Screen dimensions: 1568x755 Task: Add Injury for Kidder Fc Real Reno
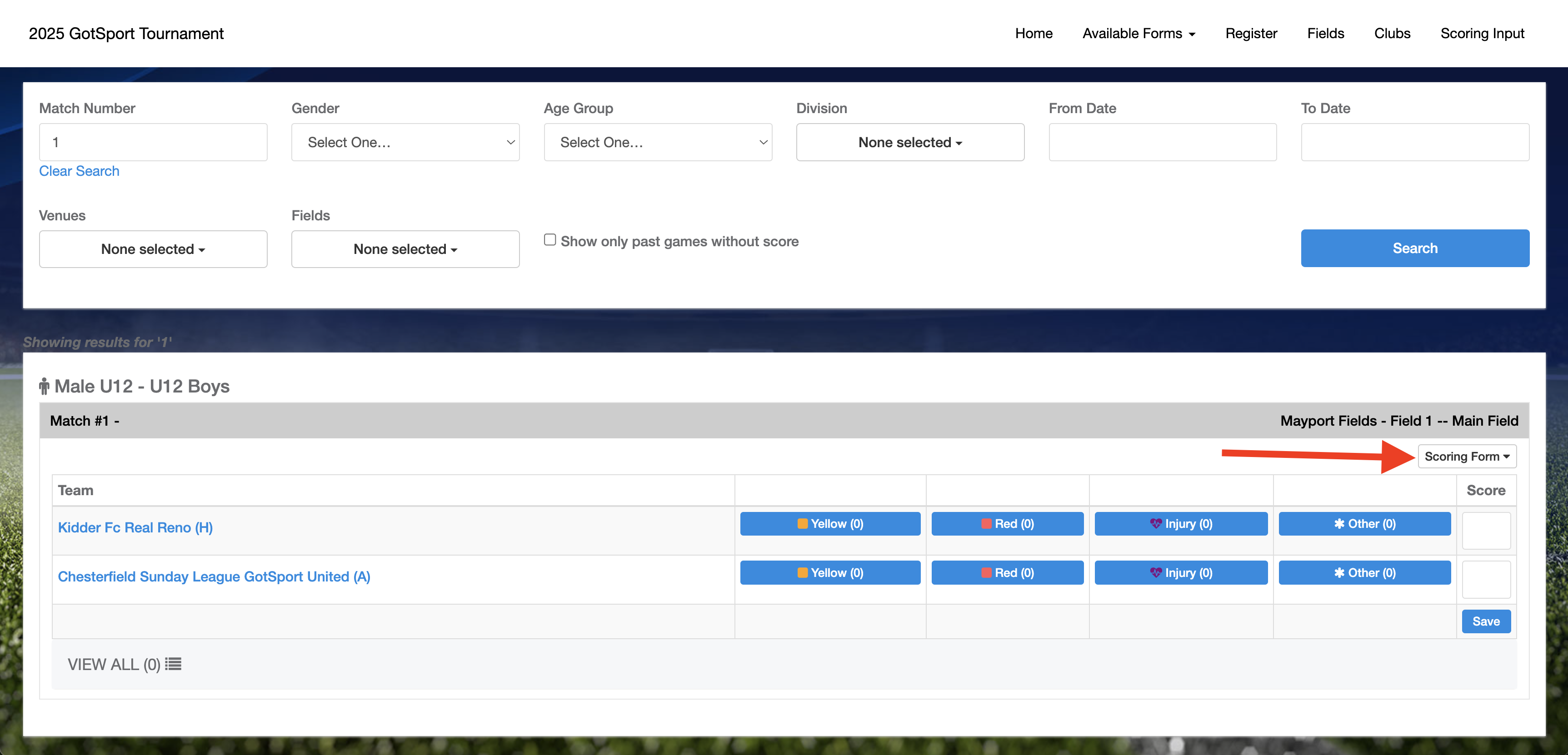[1181, 524]
